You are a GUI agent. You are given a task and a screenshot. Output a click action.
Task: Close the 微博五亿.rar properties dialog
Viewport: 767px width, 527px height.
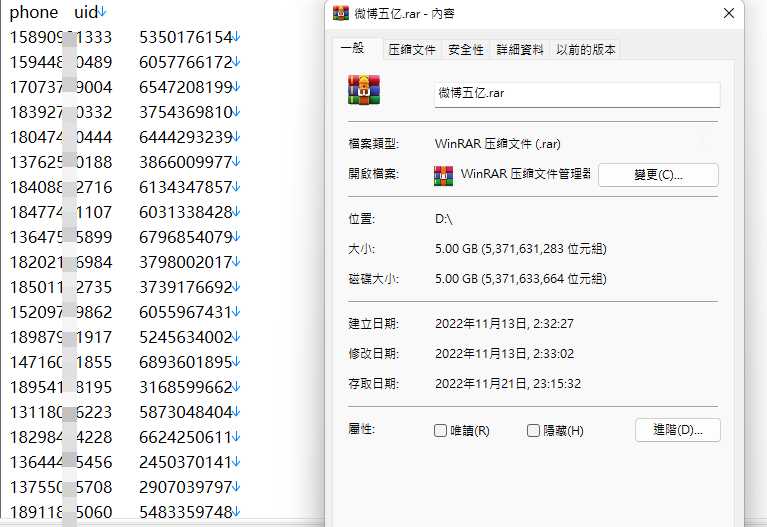tap(728, 13)
